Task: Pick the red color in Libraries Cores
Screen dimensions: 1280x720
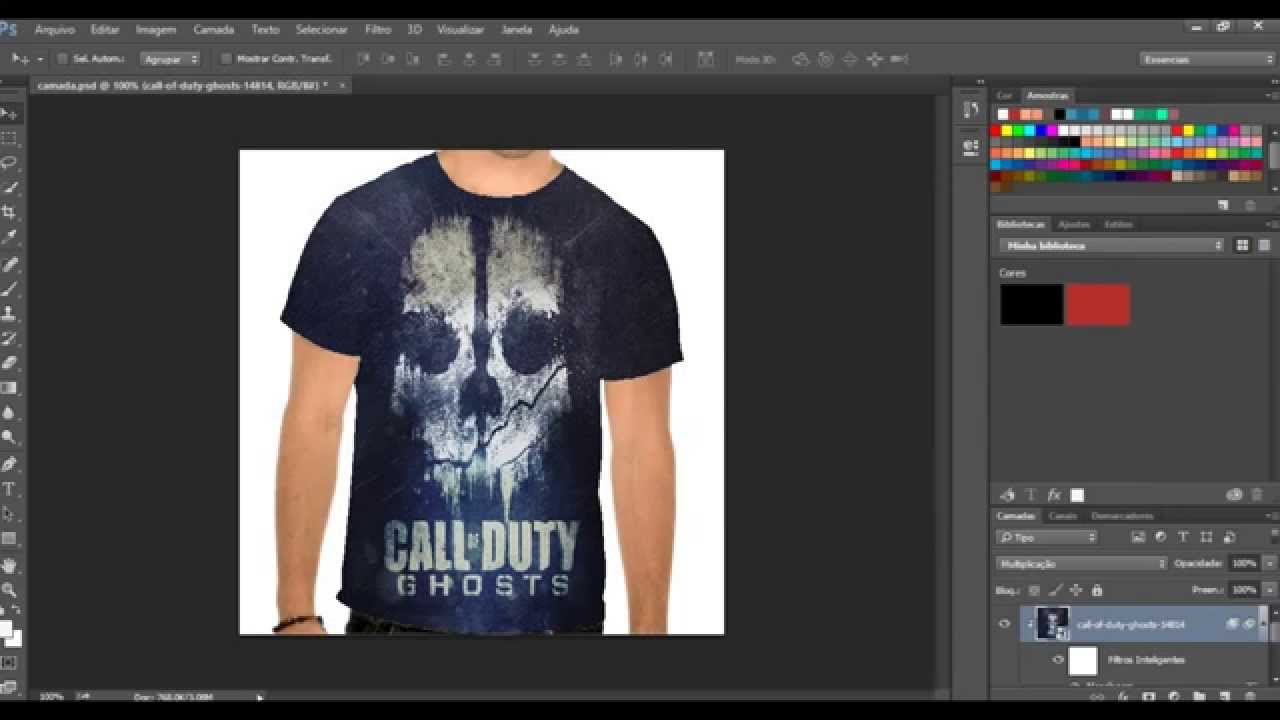Action: (1098, 304)
